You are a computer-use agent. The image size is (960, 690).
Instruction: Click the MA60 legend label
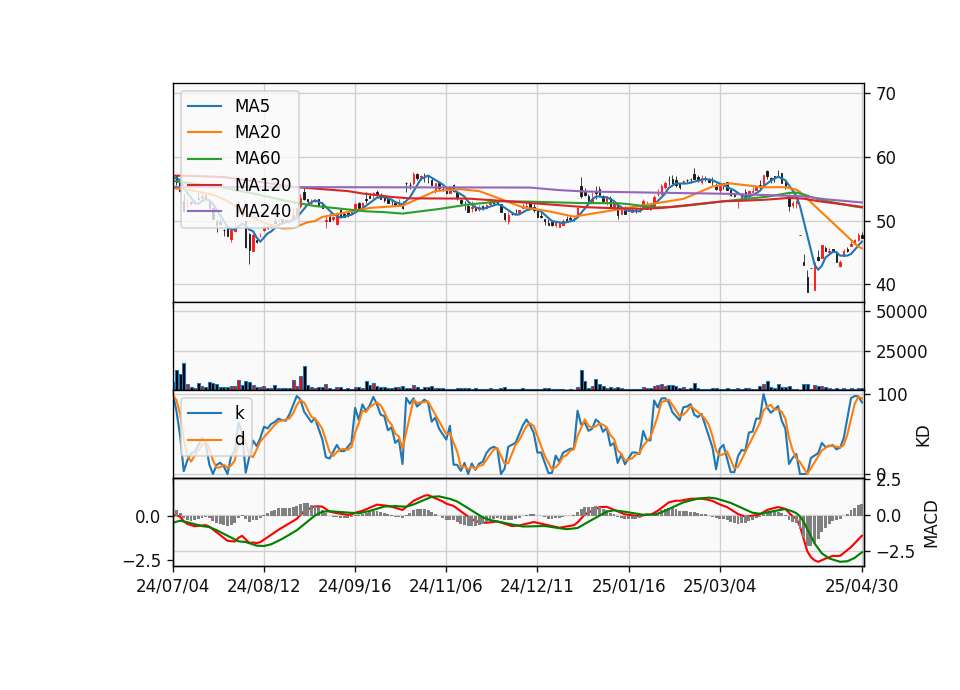click(257, 158)
